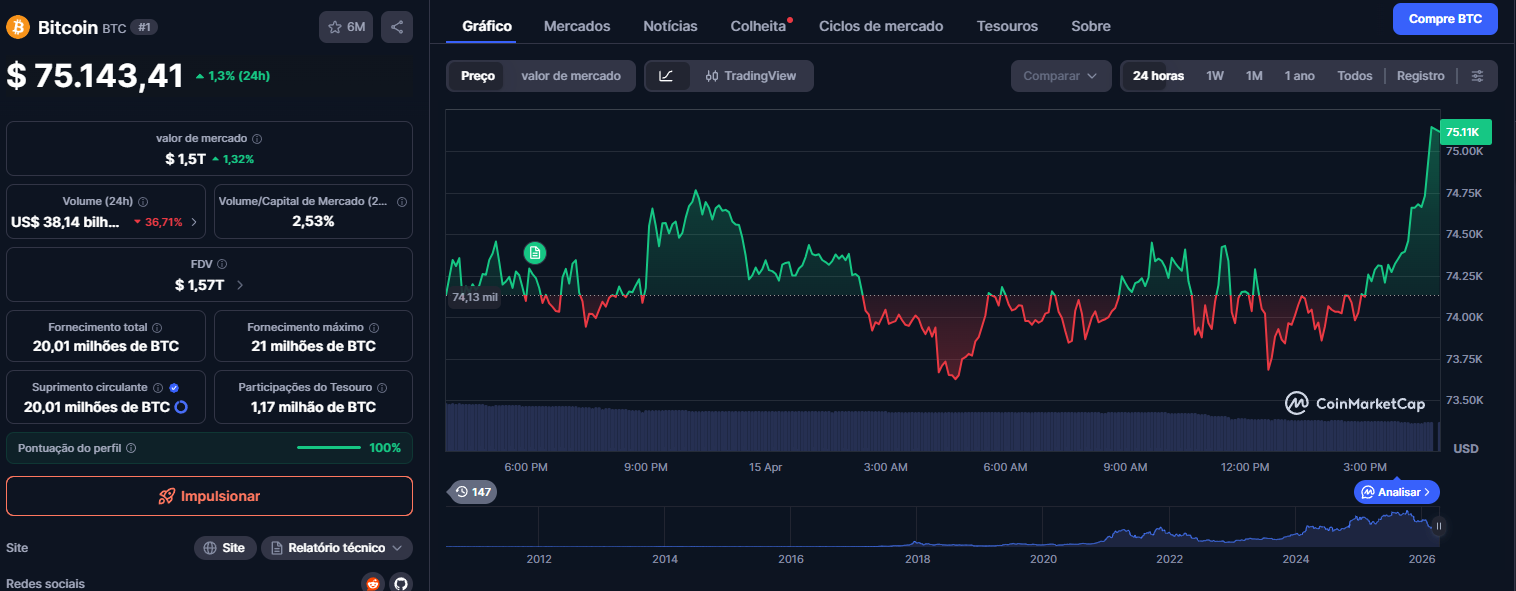Click the CoinMarketCap logo on chart

1355,404
